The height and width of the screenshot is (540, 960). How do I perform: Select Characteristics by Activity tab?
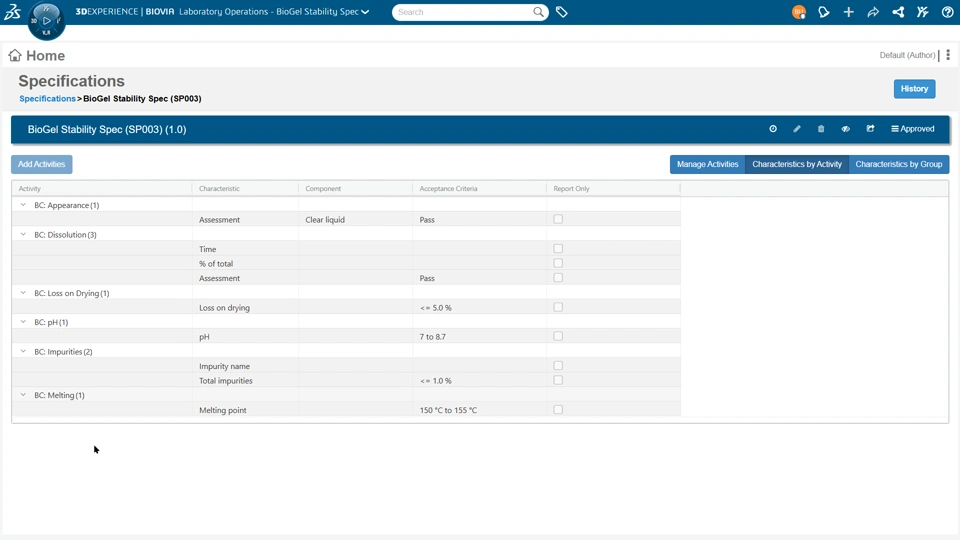pos(797,164)
